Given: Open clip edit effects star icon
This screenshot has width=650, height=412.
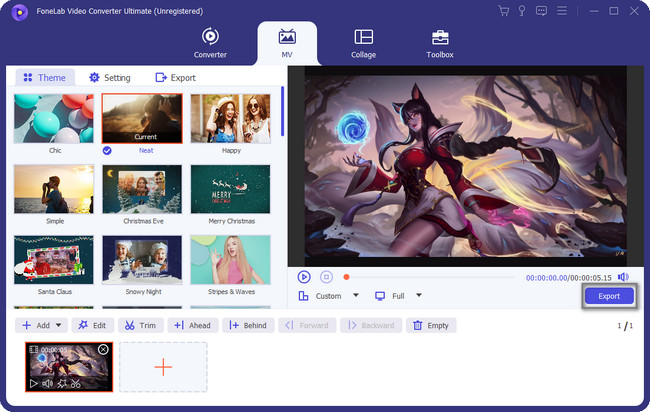Looking at the screenshot, I should click(x=62, y=384).
